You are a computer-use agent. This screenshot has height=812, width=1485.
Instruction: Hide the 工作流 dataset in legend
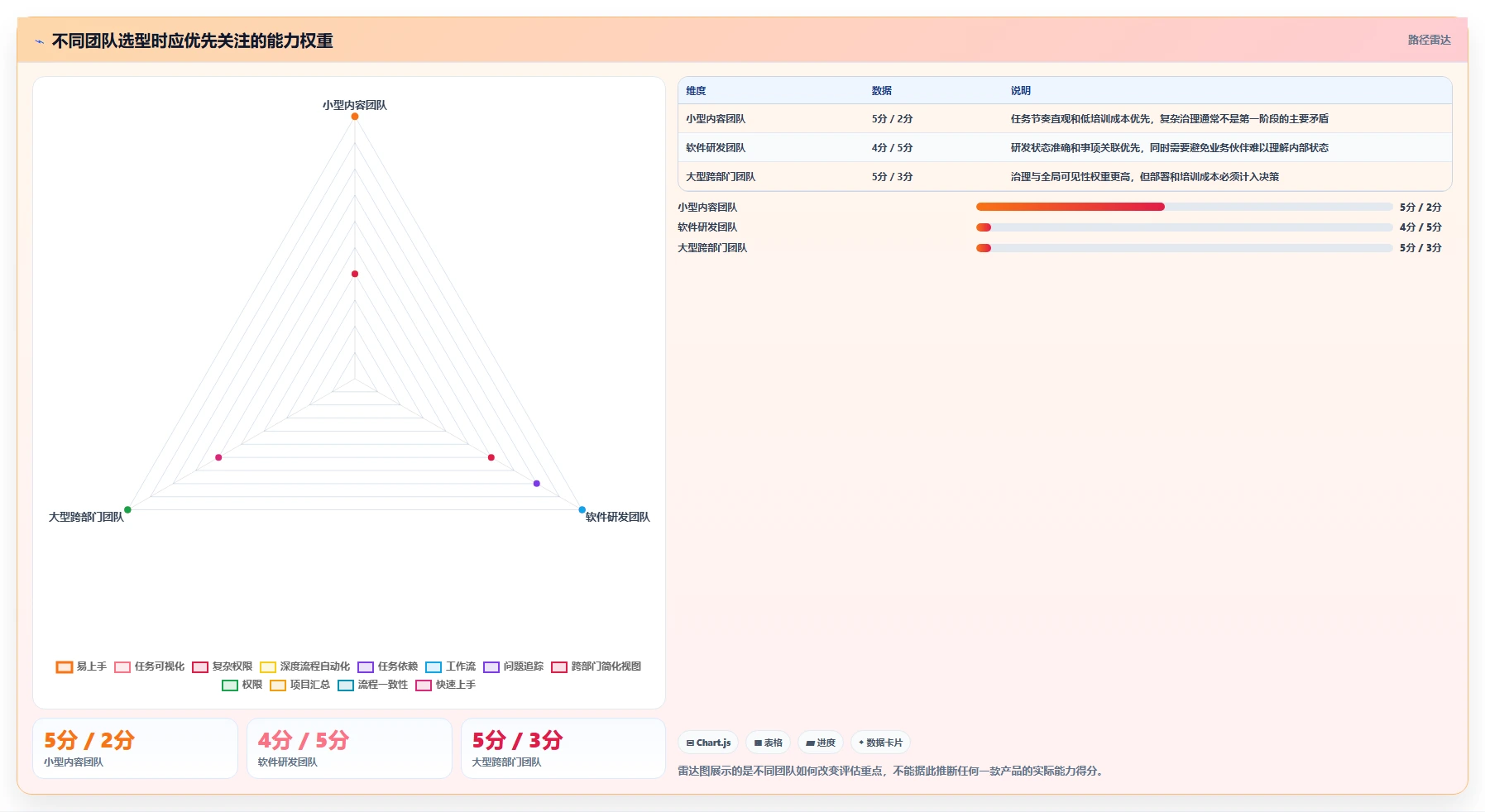tap(450, 666)
